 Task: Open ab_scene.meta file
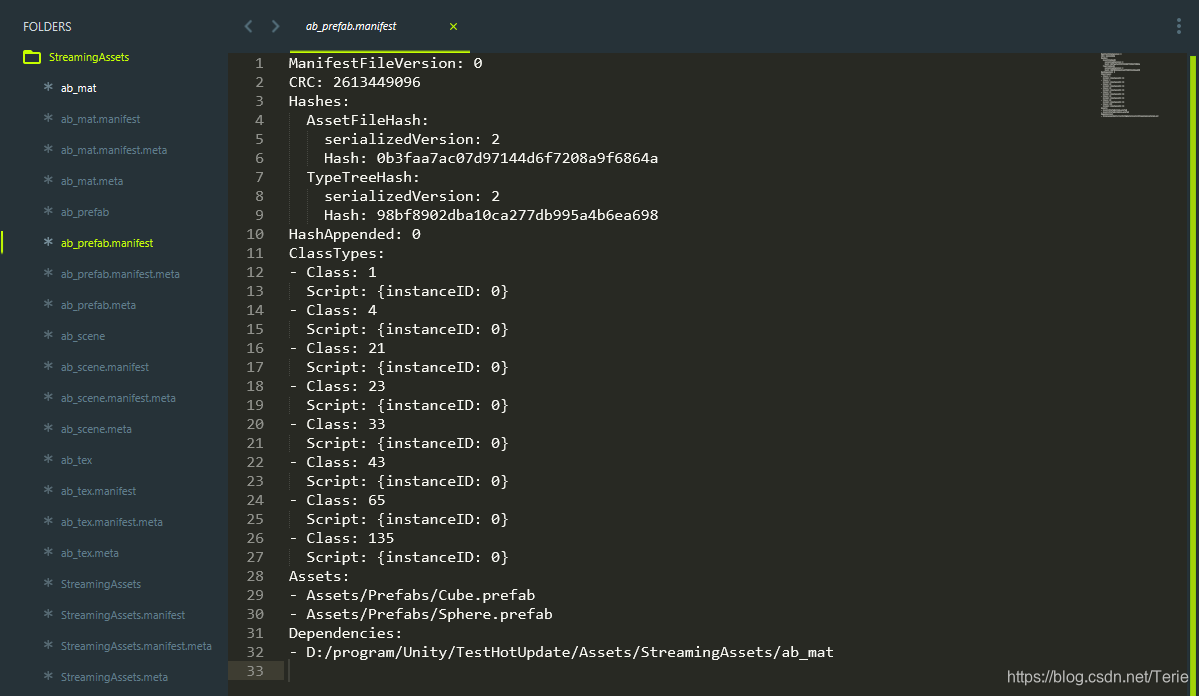96,429
